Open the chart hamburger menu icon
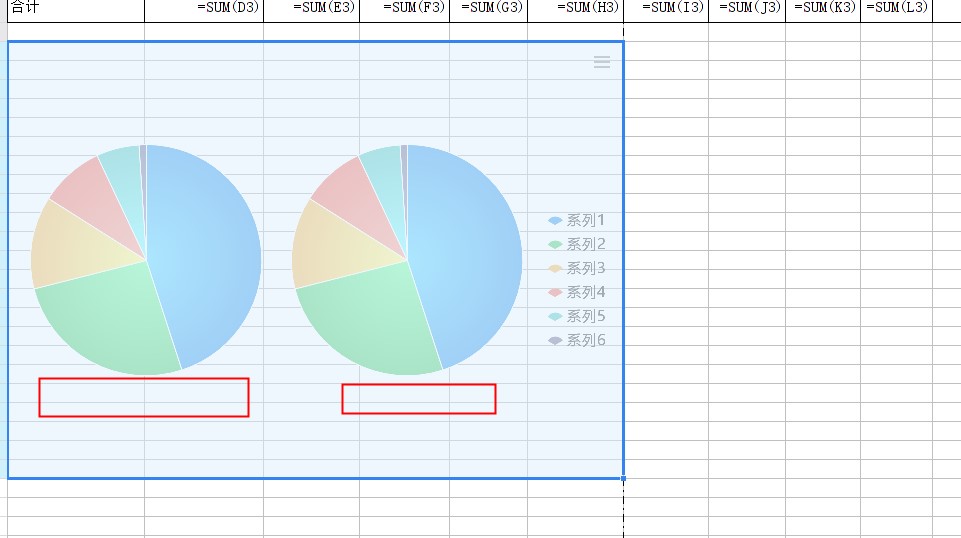 pyautogui.click(x=602, y=62)
